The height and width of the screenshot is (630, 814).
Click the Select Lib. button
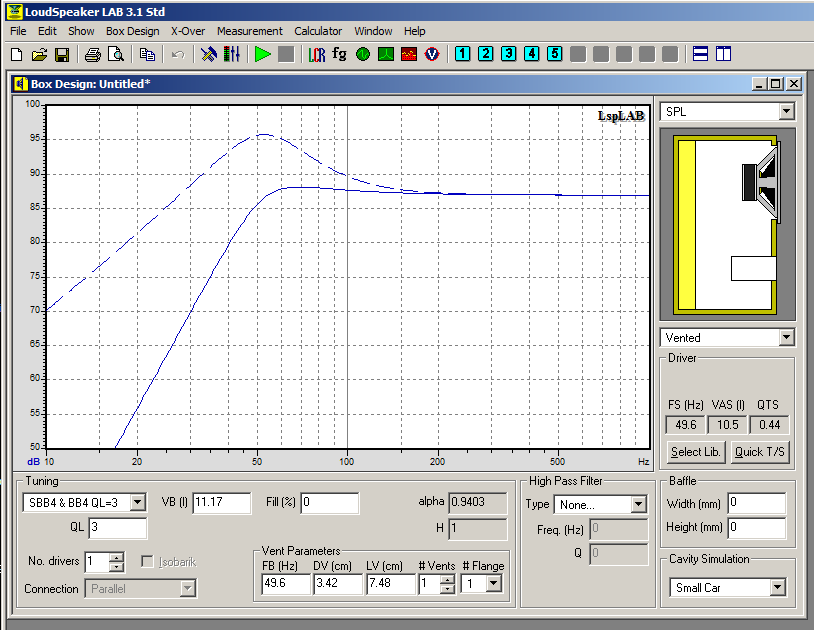coord(695,452)
